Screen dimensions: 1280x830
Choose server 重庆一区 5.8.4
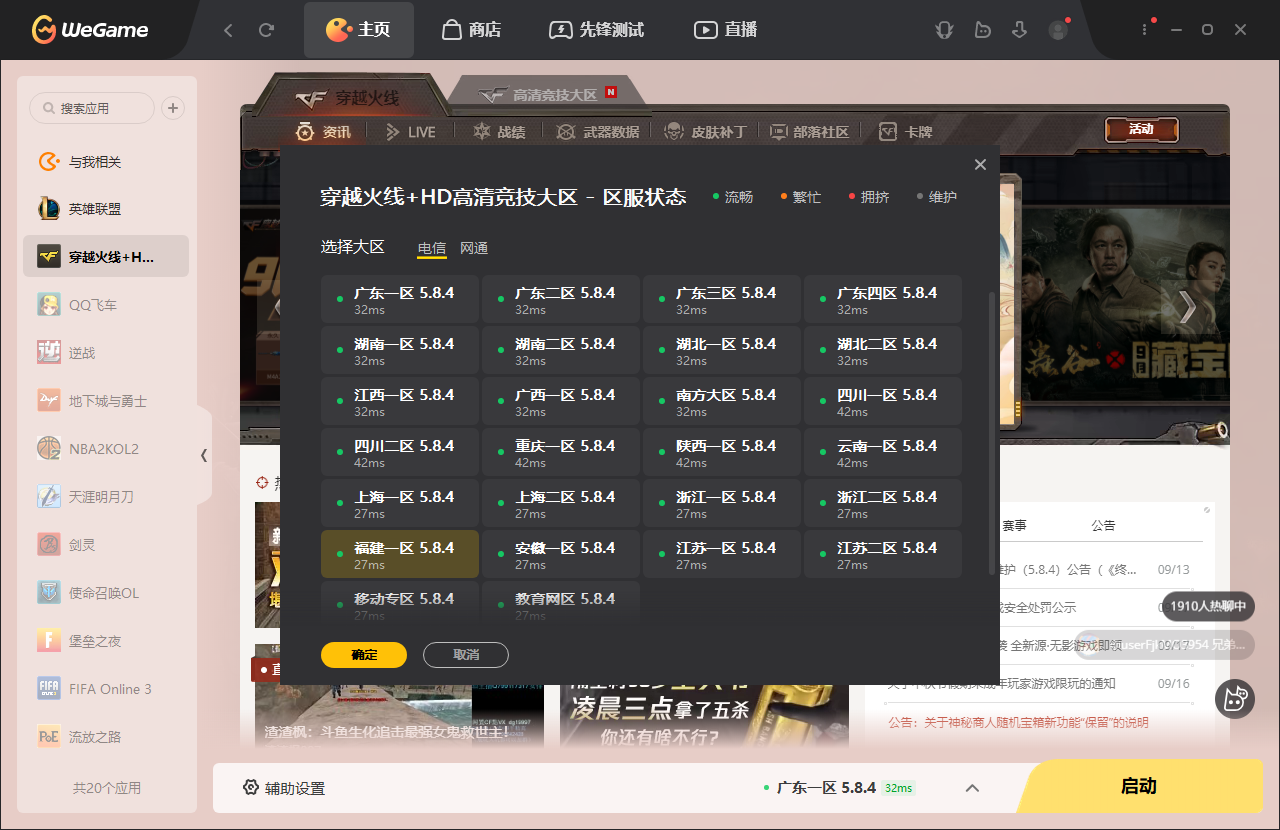click(561, 452)
